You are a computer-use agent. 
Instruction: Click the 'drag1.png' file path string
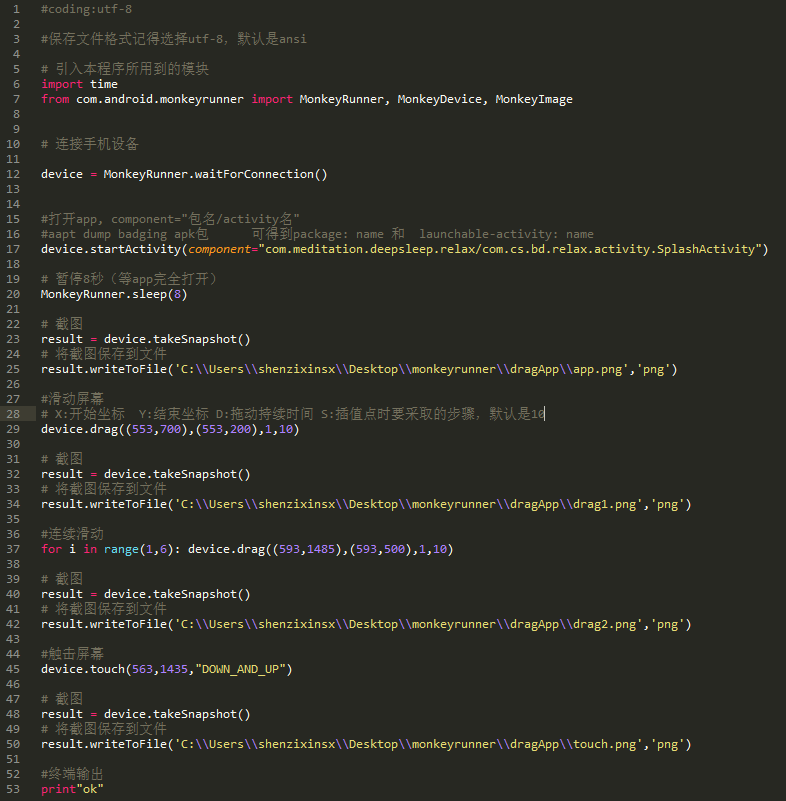click(409, 504)
